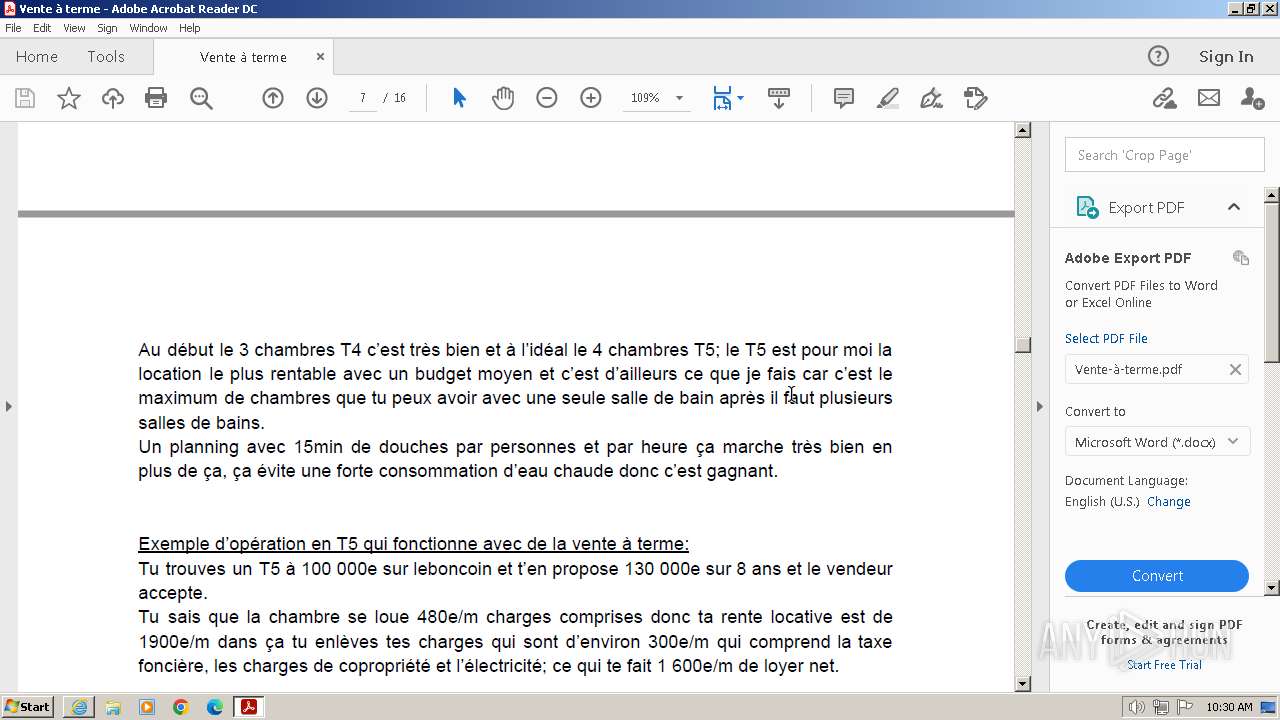1280x720 pixels.
Task: Click the document vertical scrollbar thumb
Action: pyautogui.click(x=1023, y=345)
